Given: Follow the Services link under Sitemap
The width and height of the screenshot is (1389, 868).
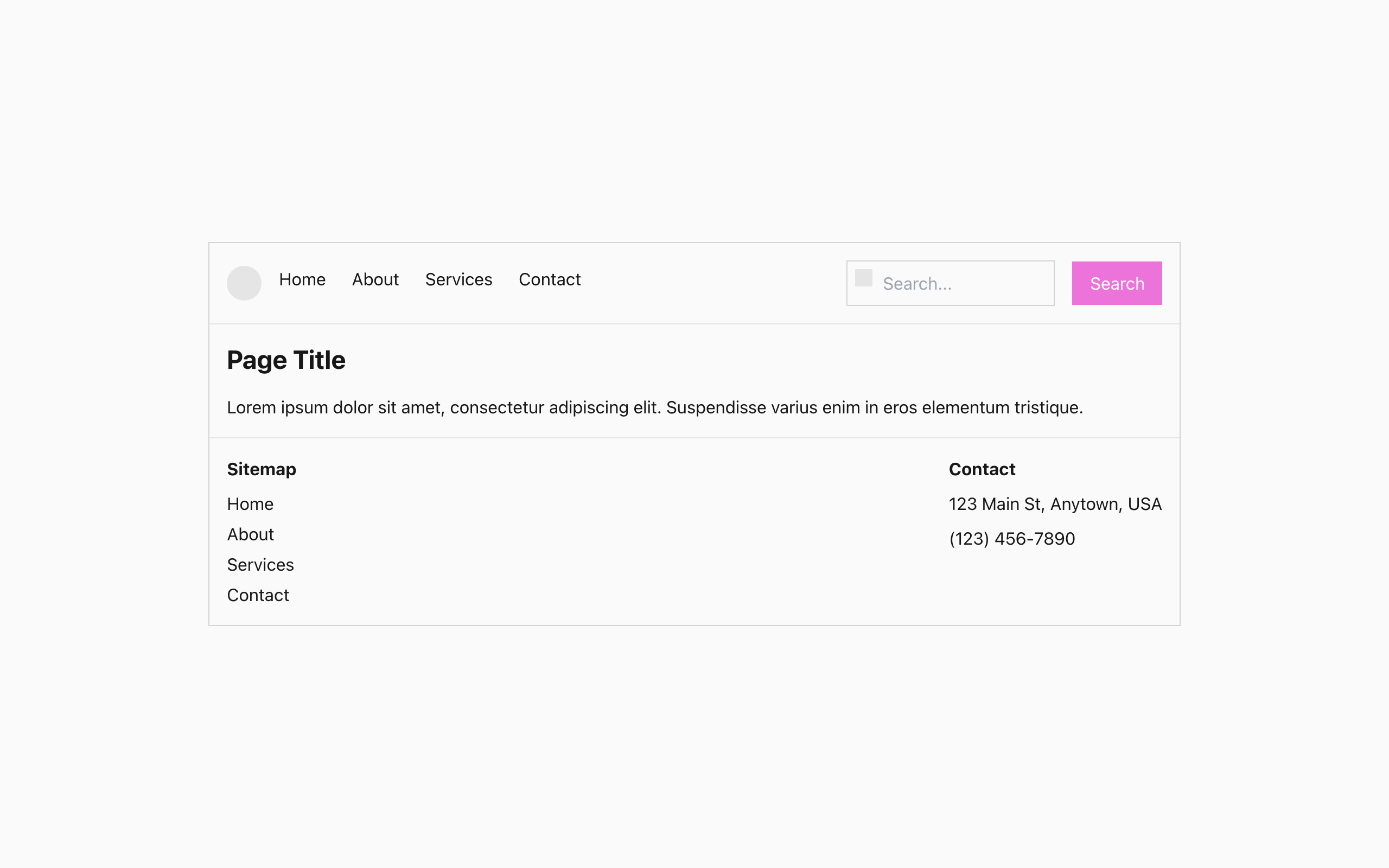Looking at the screenshot, I should 260,565.
